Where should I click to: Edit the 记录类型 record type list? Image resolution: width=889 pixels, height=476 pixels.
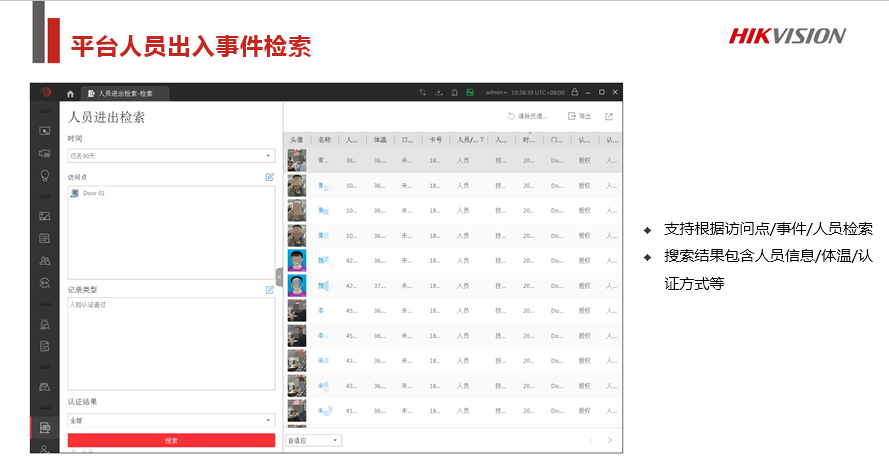[269, 290]
